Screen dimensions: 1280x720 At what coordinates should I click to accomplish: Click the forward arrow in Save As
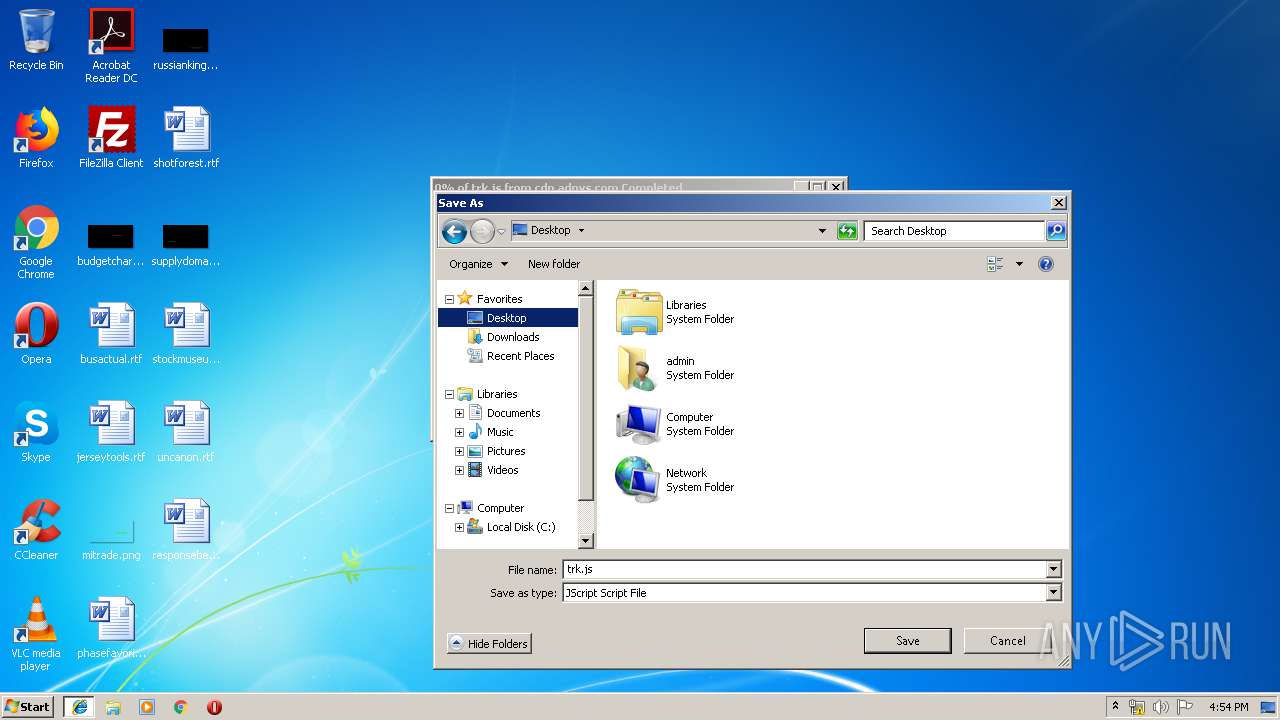pos(482,231)
